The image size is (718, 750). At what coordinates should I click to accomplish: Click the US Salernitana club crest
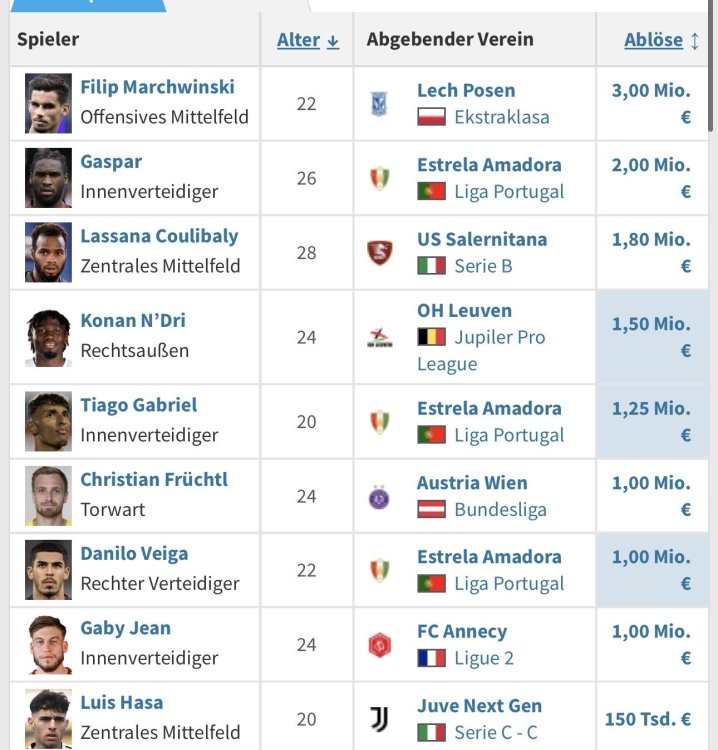coord(379,253)
